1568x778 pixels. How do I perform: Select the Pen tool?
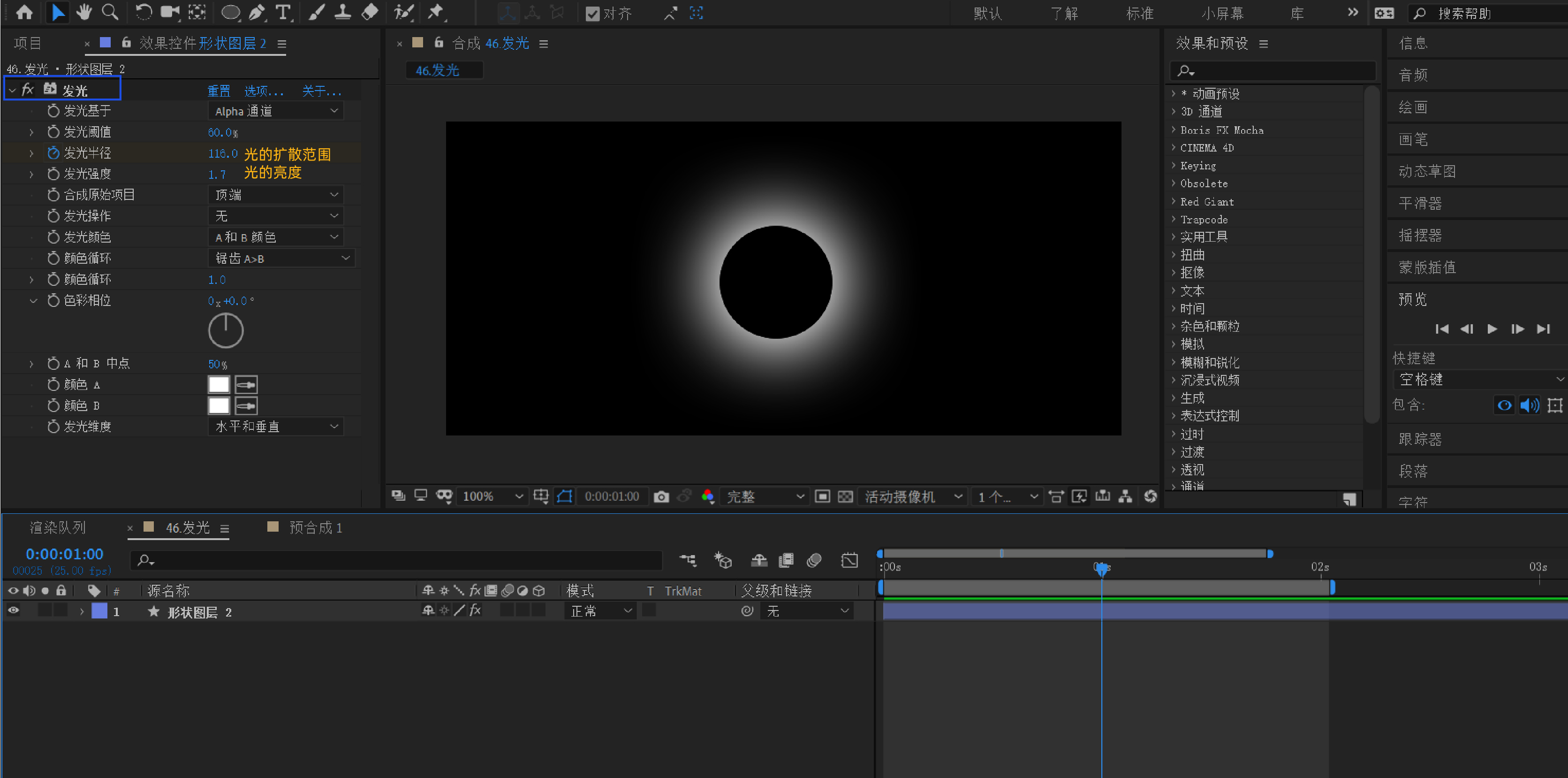[x=257, y=12]
